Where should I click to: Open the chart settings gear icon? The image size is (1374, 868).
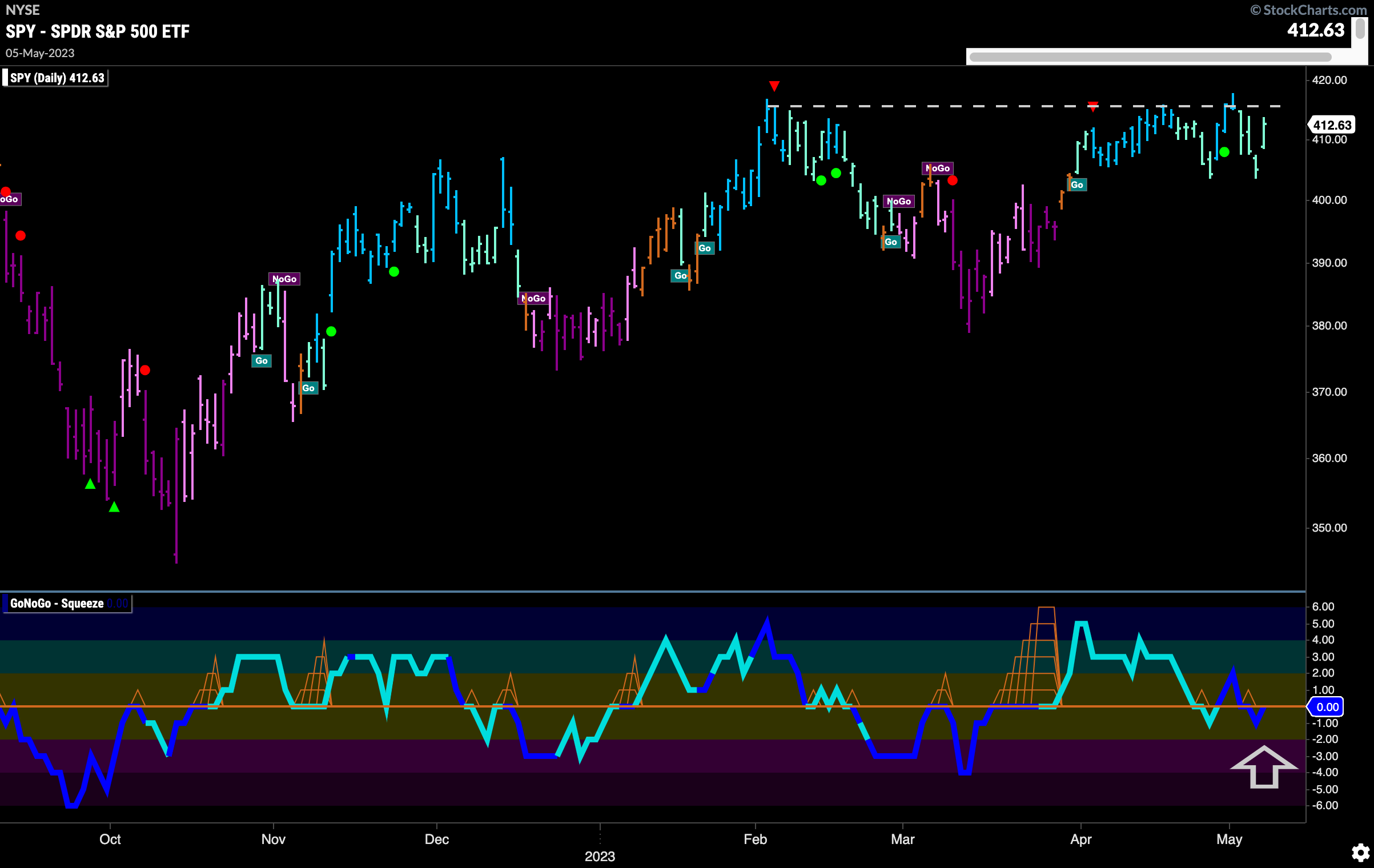pos(1360,853)
